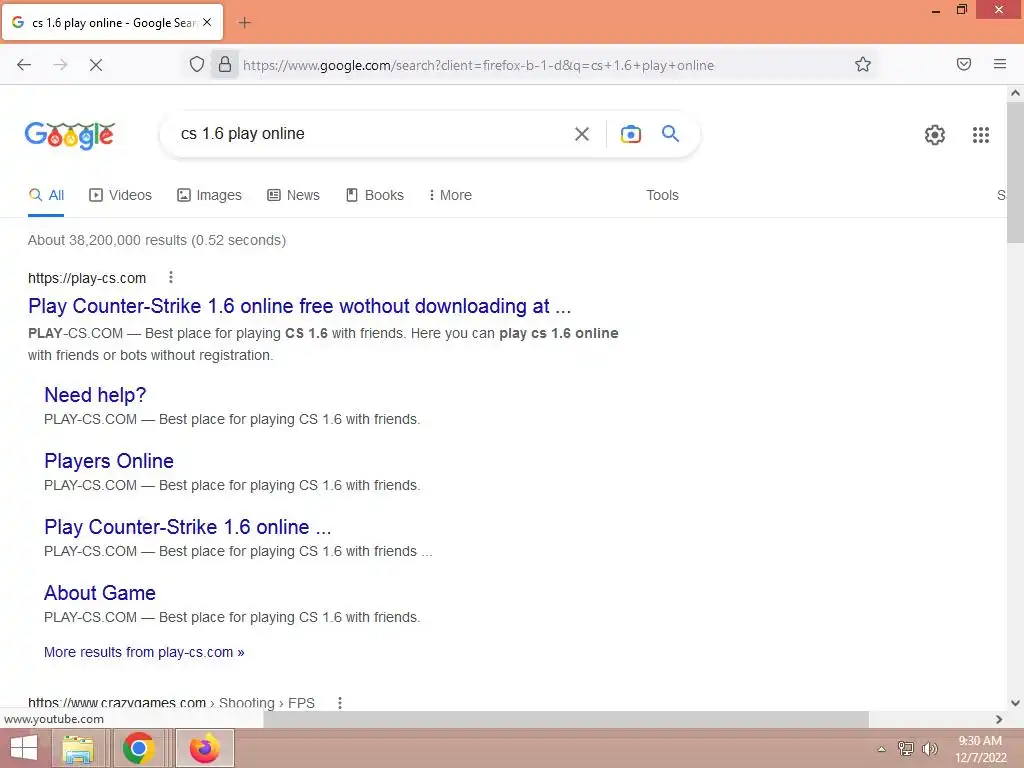
Task: Open network status tray icon
Action: tap(905, 748)
